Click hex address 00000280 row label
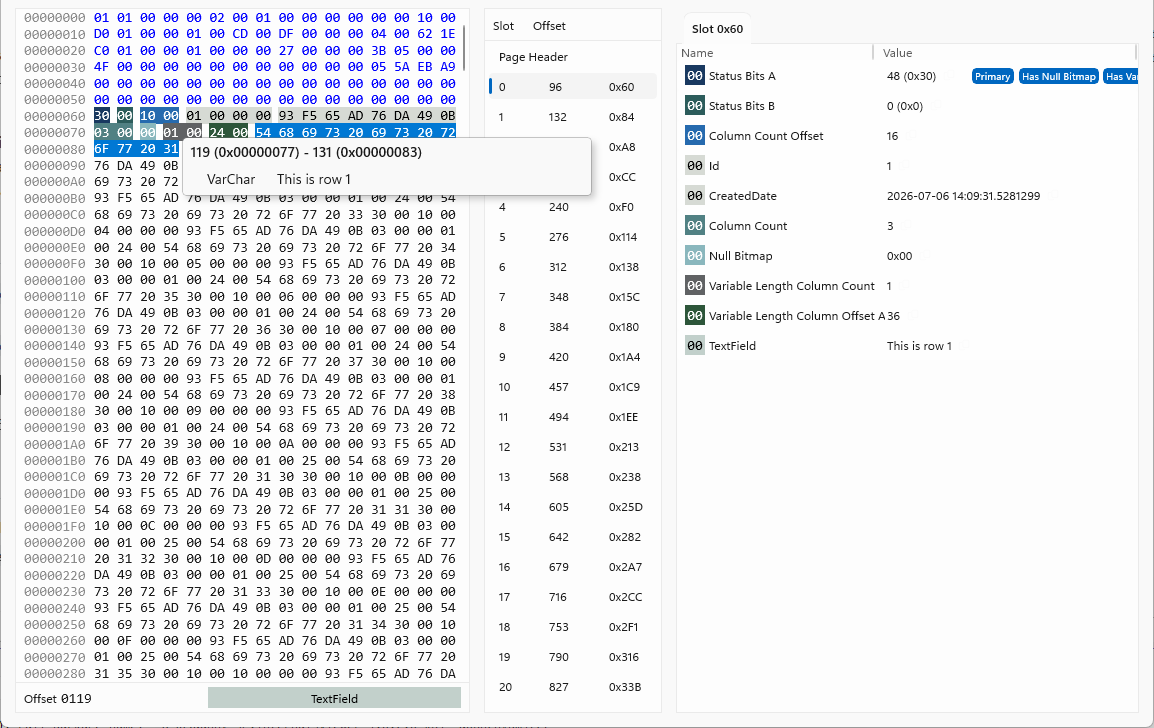 pyautogui.click(x=54, y=674)
